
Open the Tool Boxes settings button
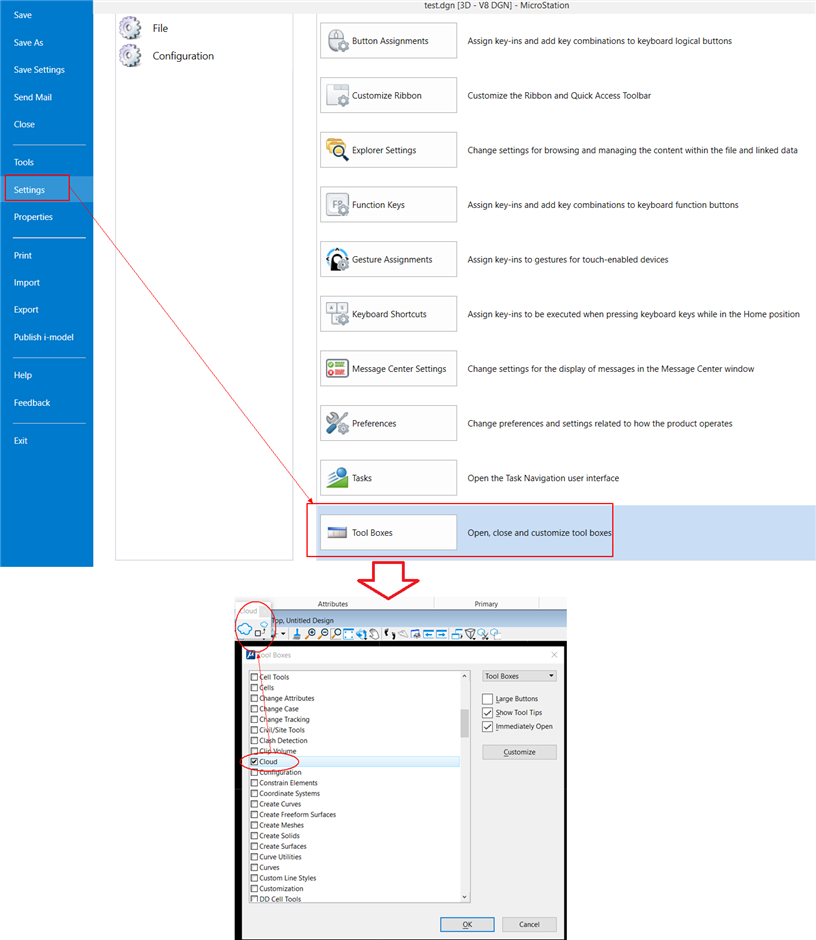(389, 532)
